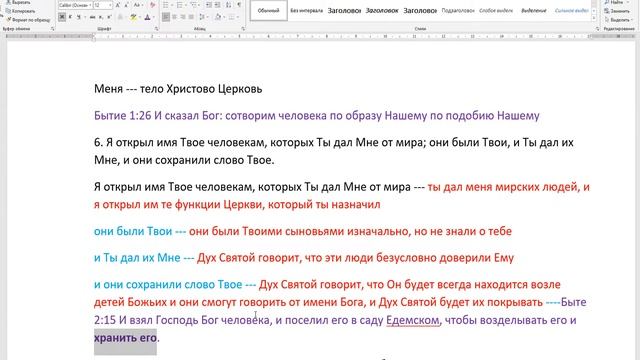The width and height of the screenshot is (640, 360).
Task: Clear all formatting with the eraser icon
Action: pos(153,5)
